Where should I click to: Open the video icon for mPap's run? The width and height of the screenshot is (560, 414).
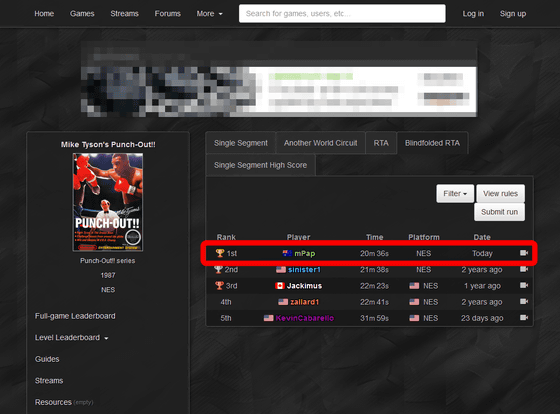click(524, 253)
